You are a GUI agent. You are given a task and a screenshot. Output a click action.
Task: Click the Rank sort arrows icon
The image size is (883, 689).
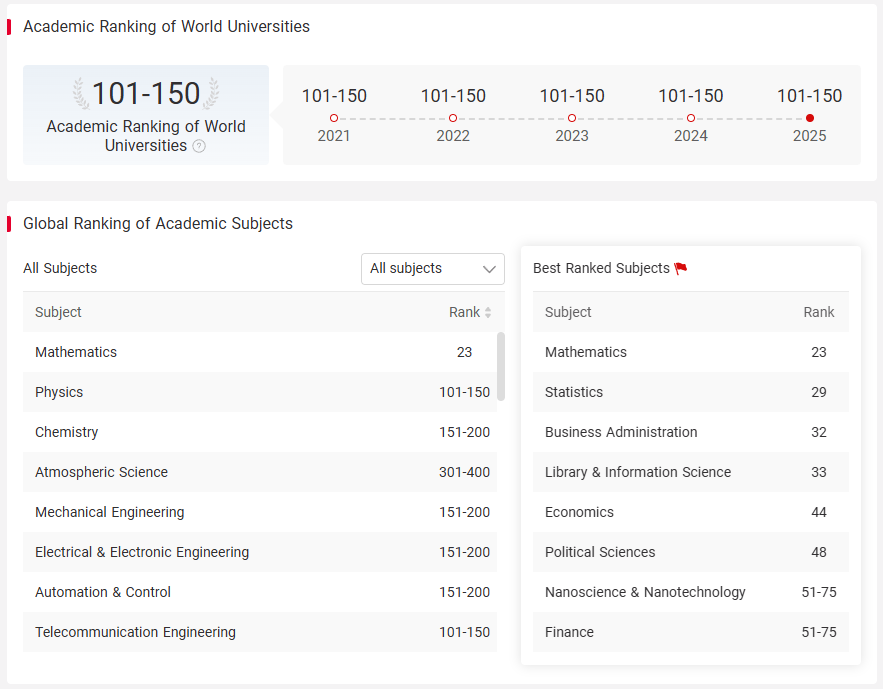[x=488, y=312]
